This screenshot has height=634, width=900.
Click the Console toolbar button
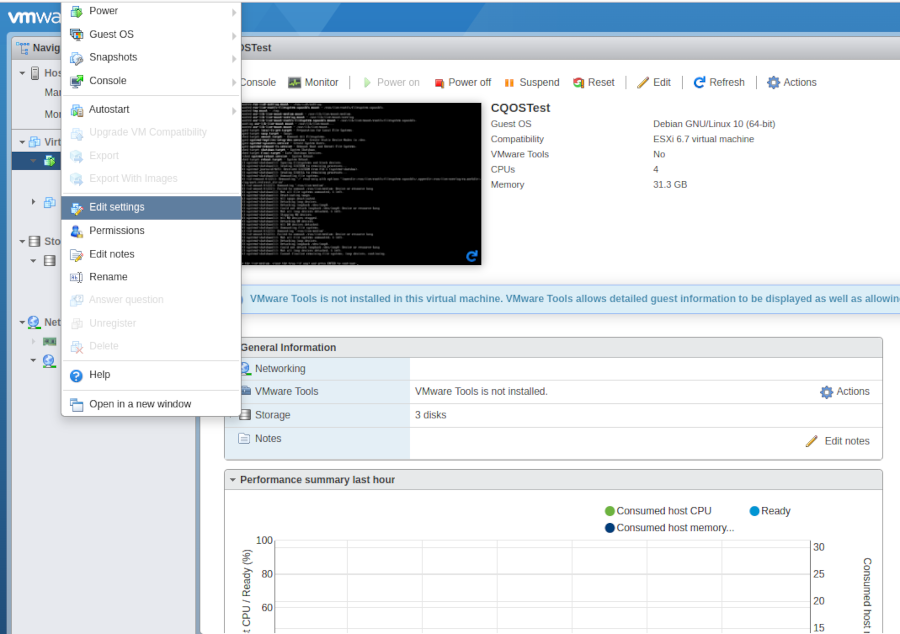pos(258,83)
